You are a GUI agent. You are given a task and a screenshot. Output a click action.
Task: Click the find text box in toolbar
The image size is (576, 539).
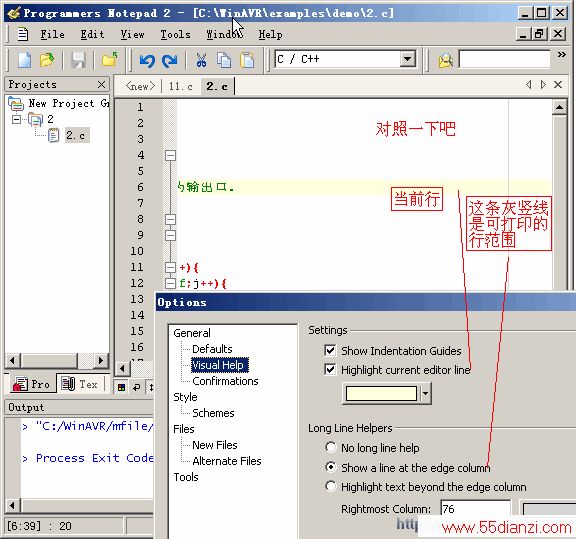click(504, 59)
